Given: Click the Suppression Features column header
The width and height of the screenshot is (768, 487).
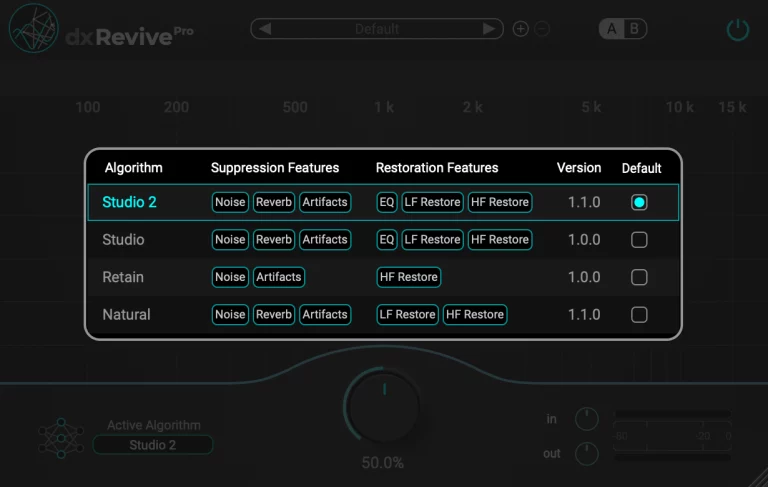Looking at the screenshot, I should 275,168.
